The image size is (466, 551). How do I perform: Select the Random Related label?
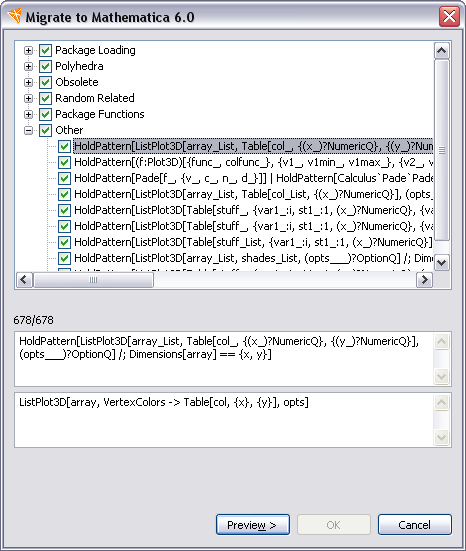click(95, 98)
